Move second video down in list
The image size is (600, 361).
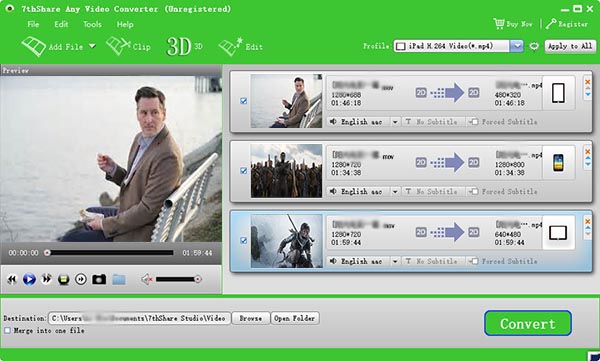tap(588, 164)
